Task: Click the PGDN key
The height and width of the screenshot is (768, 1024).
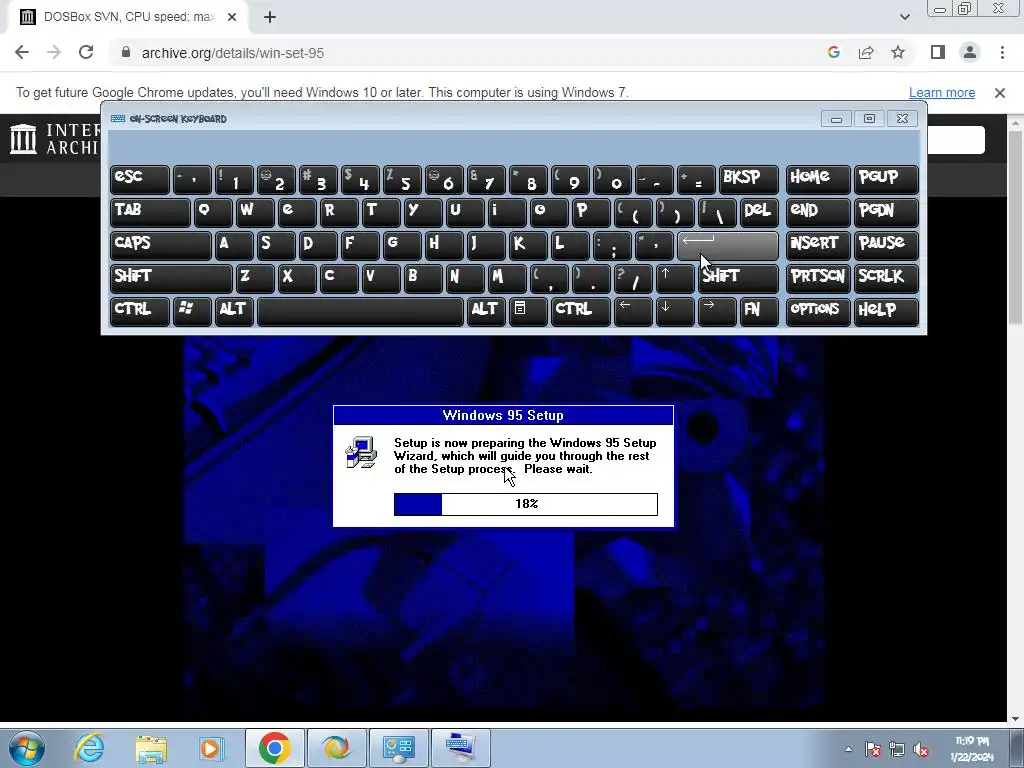Action: click(886, 212)
